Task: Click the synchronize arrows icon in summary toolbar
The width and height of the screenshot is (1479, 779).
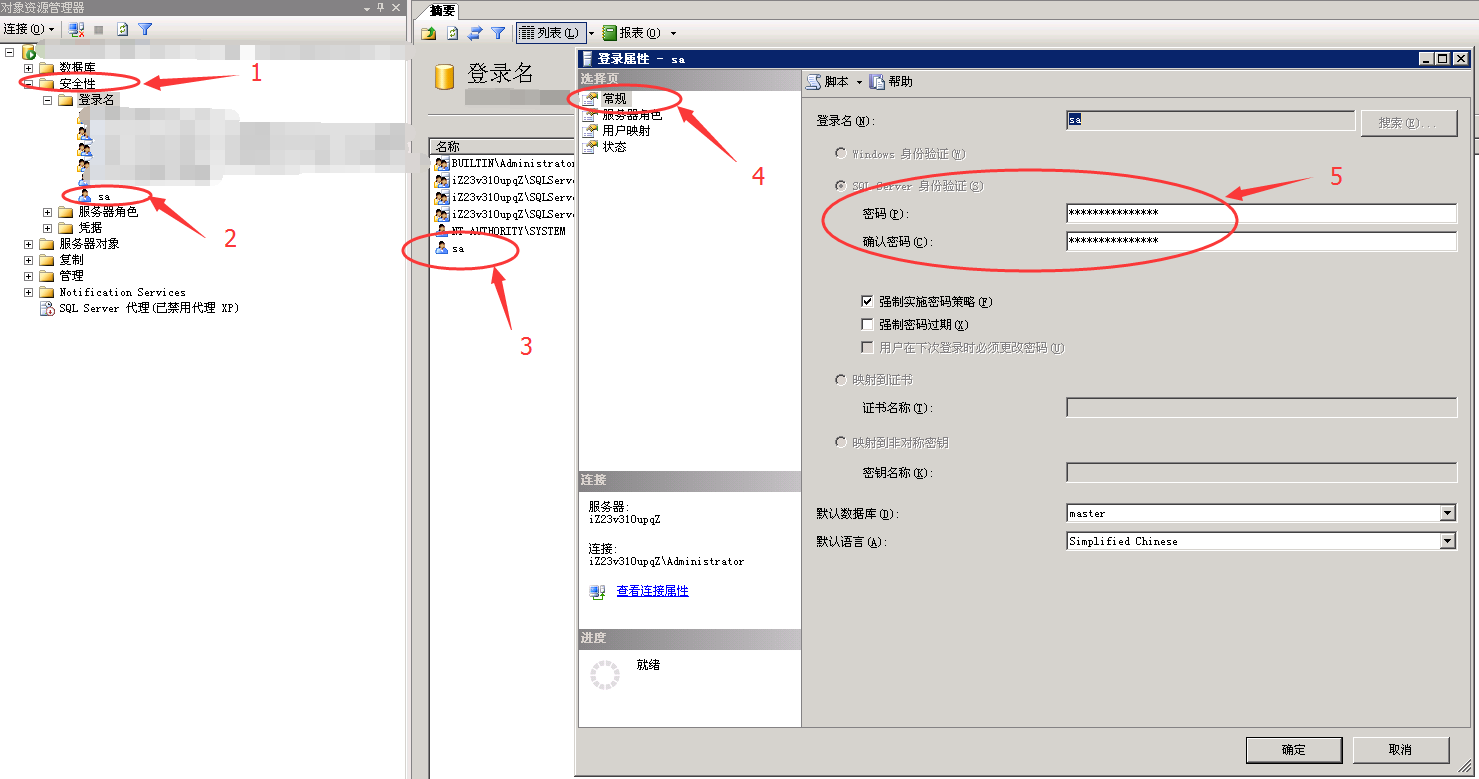Action: [475, 33]
